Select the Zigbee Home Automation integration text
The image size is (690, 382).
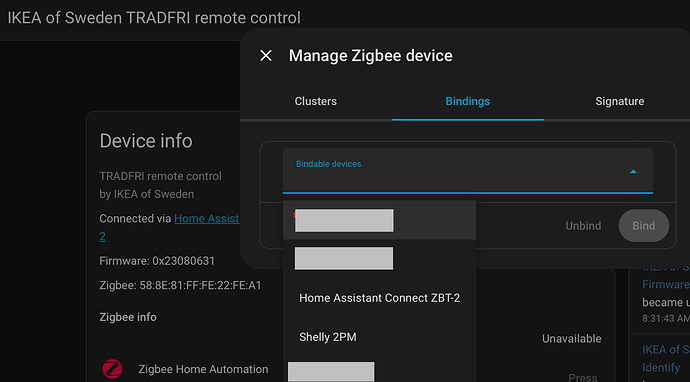point(203,369)
